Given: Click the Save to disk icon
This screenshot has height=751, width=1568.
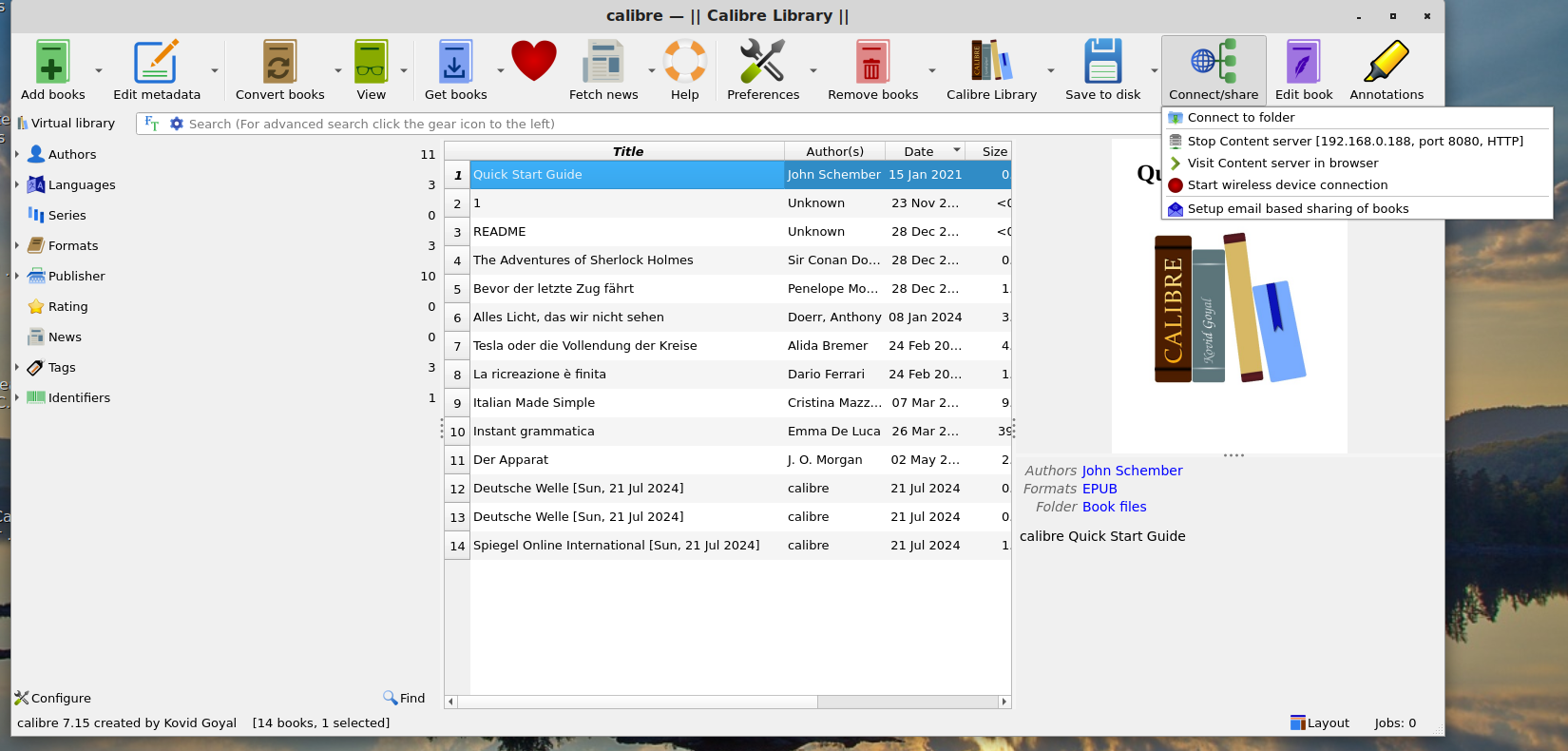Looking at the screenshot, I should coord(1102,62).
